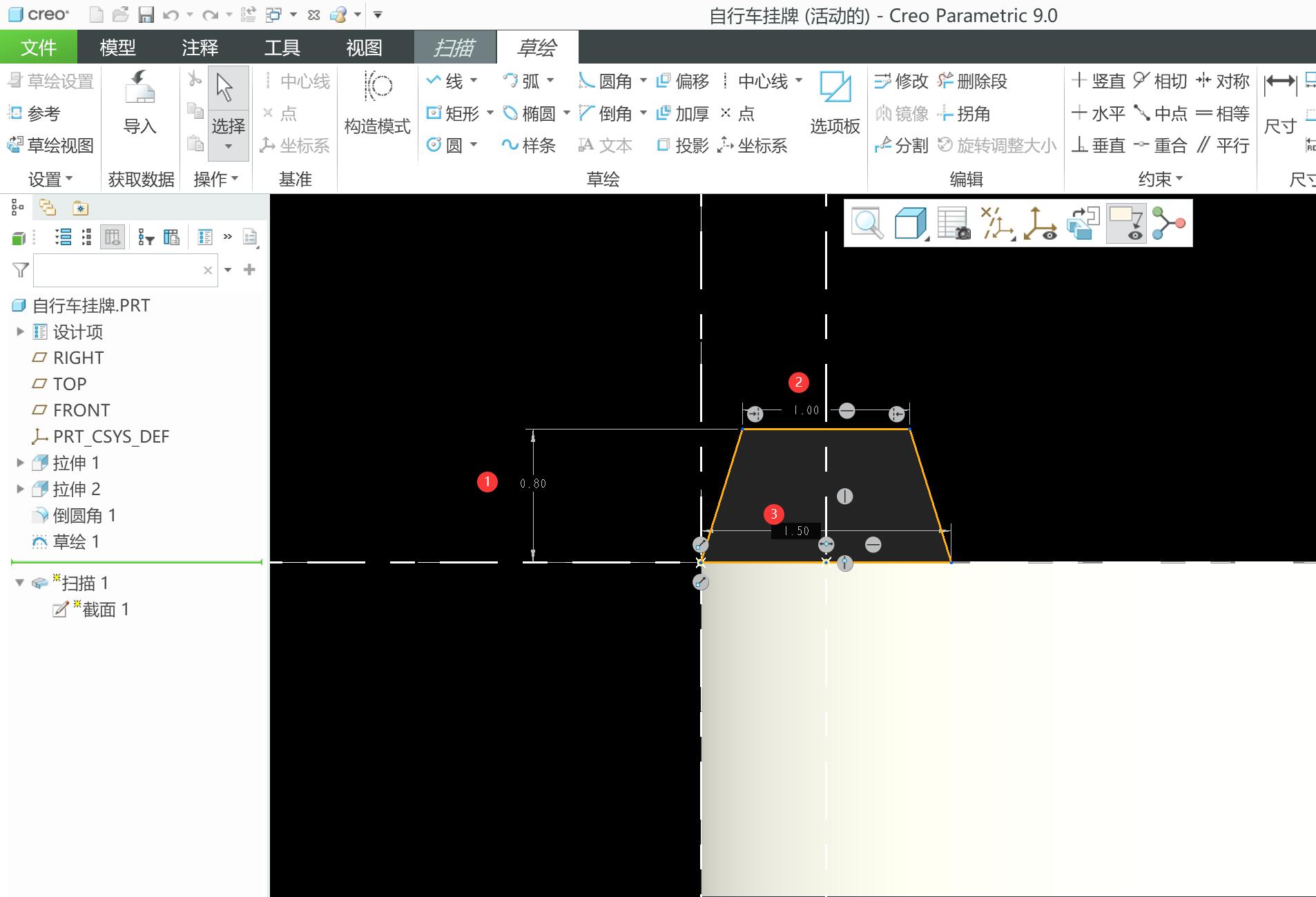Image resolution: width=1316 pixels, height=897 pixels.
Task: Select the 椭圆 (Ellipse) tool
Action: pyautogui.click(x=529, y=113)
